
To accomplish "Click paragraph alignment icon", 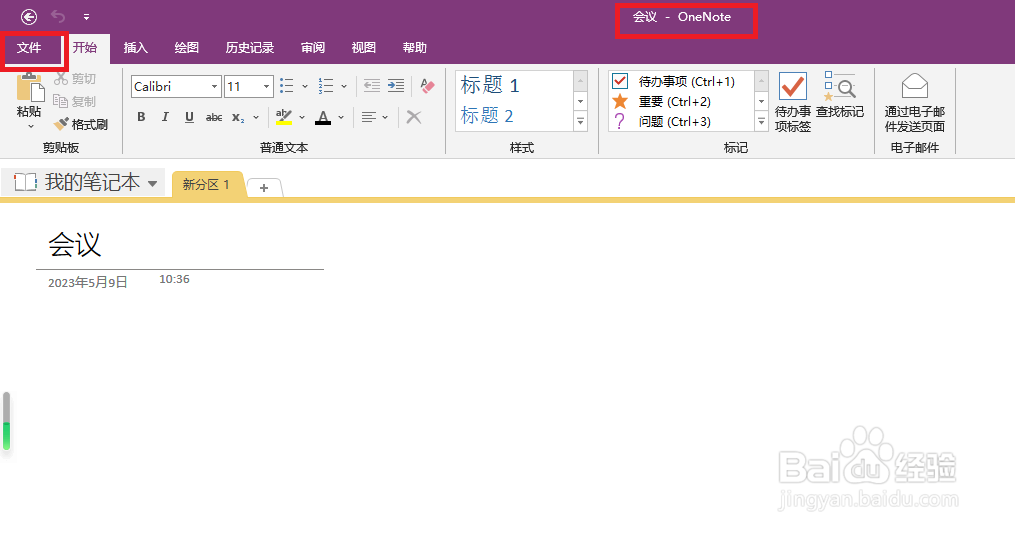I will 368,117.
